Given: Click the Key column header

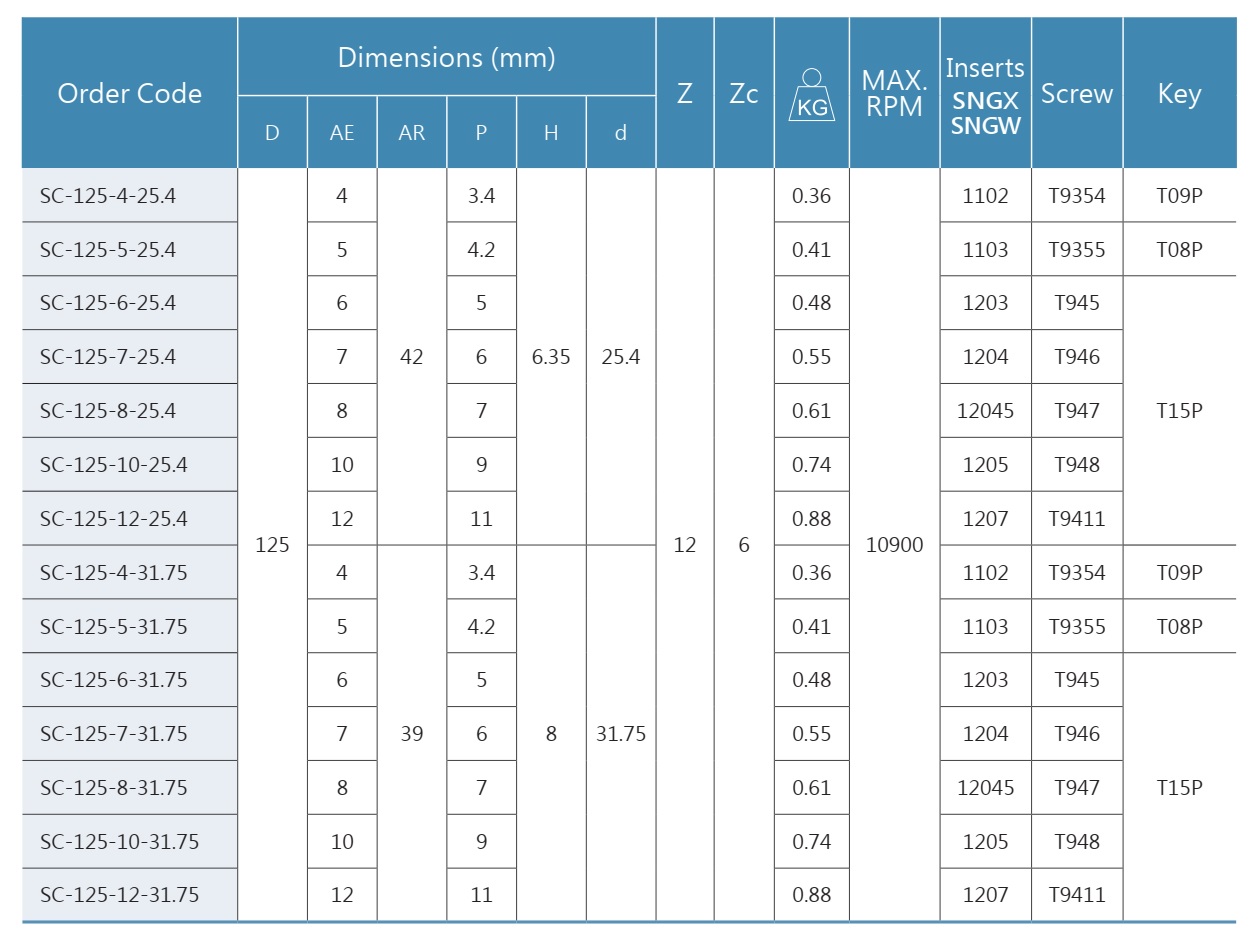Looking at the screenshot, I should pyautogui.click(x=1179, y=94).
